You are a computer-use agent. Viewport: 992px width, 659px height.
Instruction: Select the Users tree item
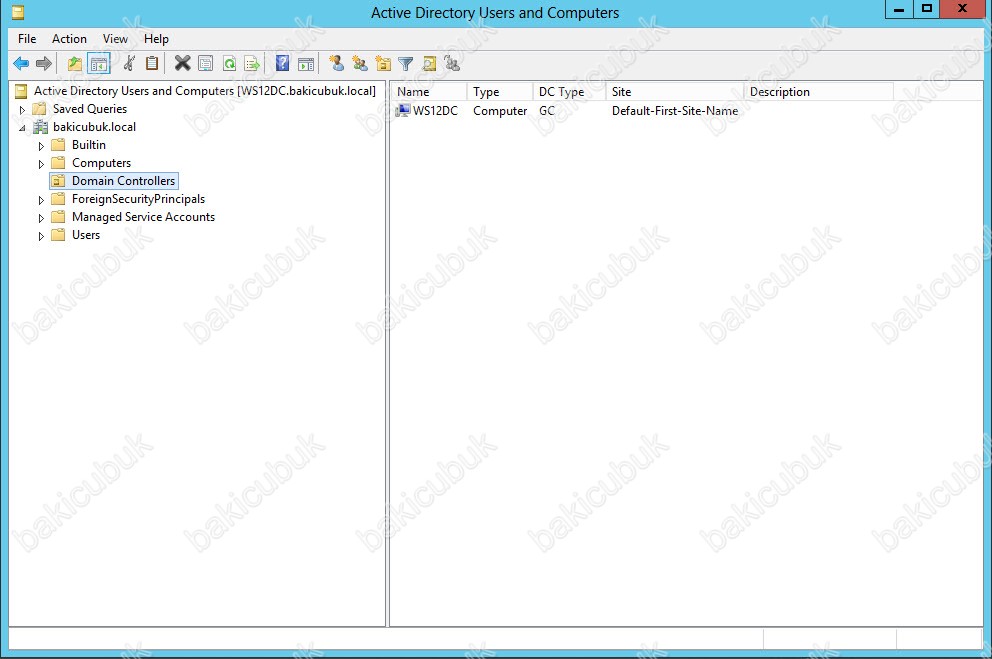click(x=86, y=235)
